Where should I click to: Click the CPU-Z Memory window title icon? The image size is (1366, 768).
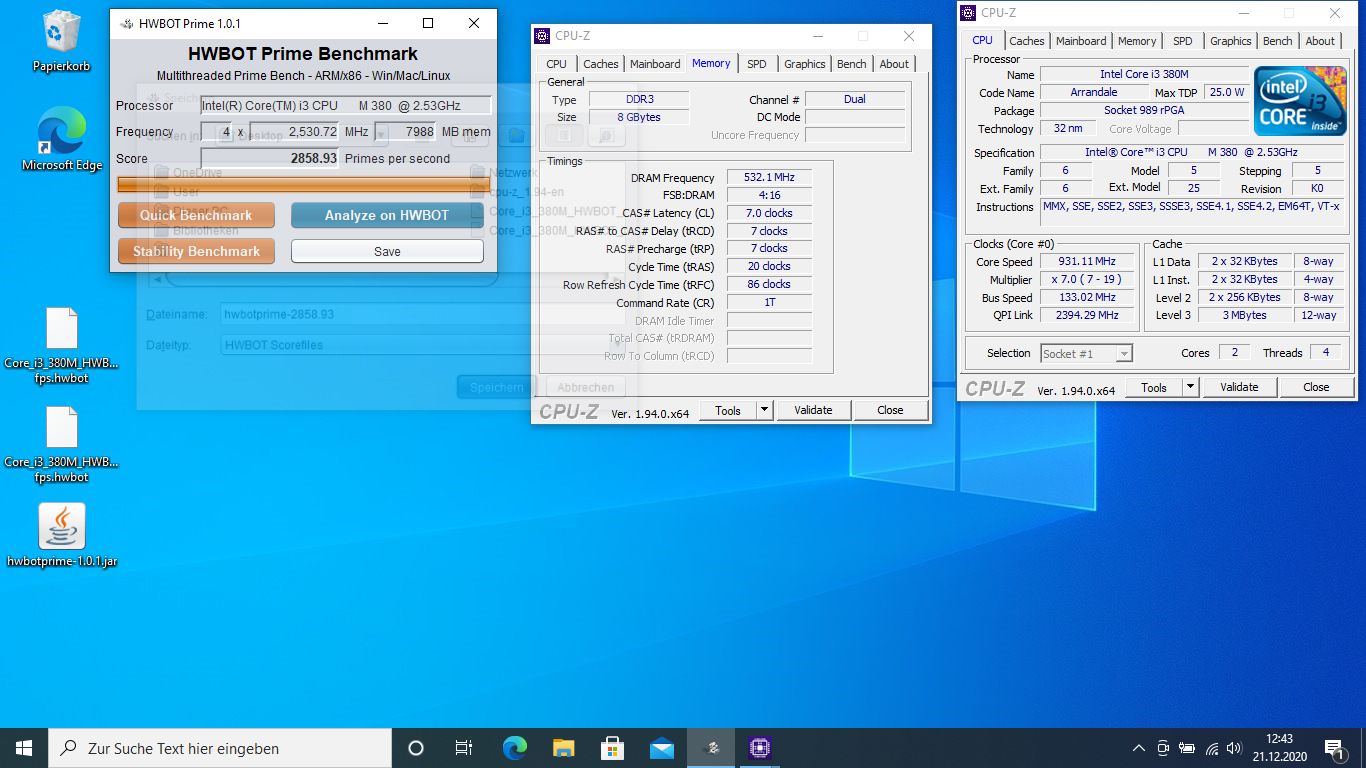543,36
